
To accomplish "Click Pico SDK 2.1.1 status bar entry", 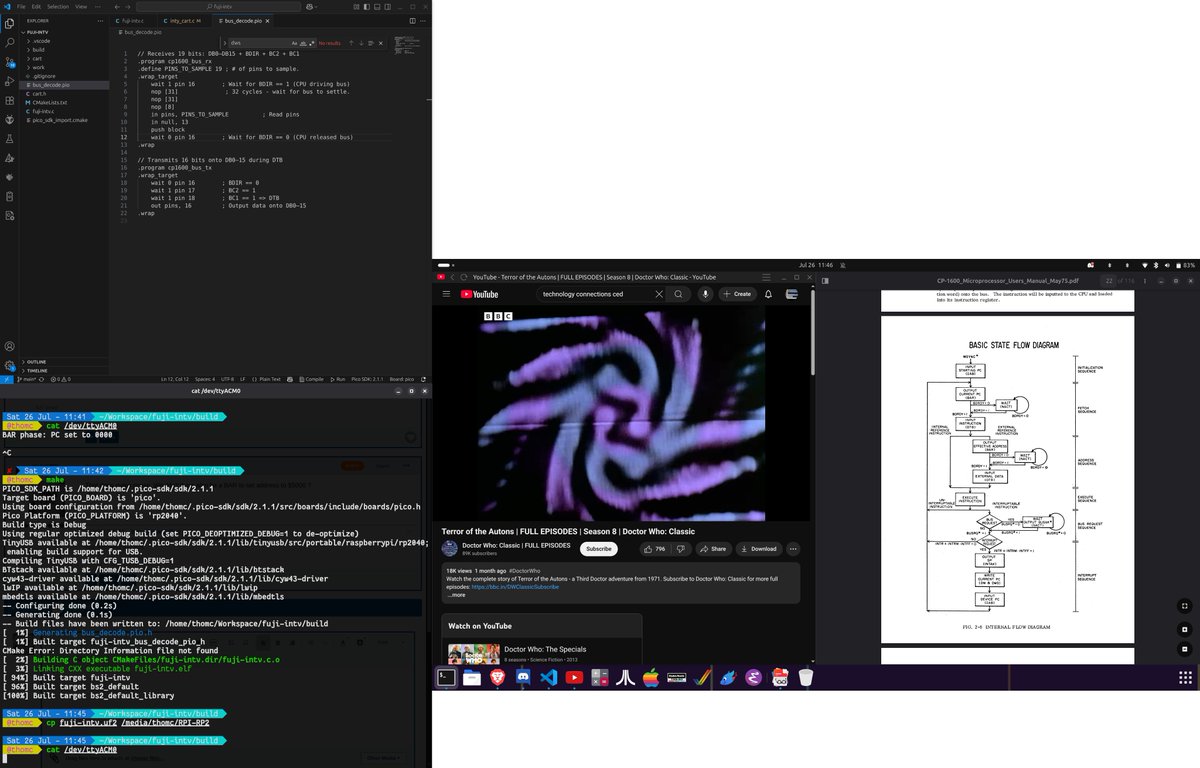I will pyautogui.click(x=367, y=379).
